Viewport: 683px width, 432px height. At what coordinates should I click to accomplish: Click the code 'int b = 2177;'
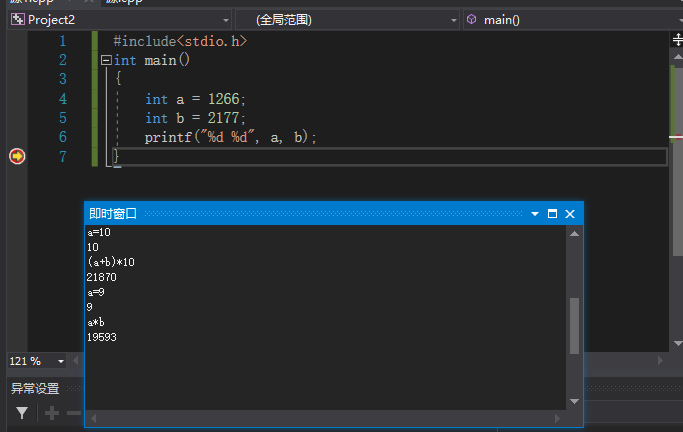(x=195, y=118)
